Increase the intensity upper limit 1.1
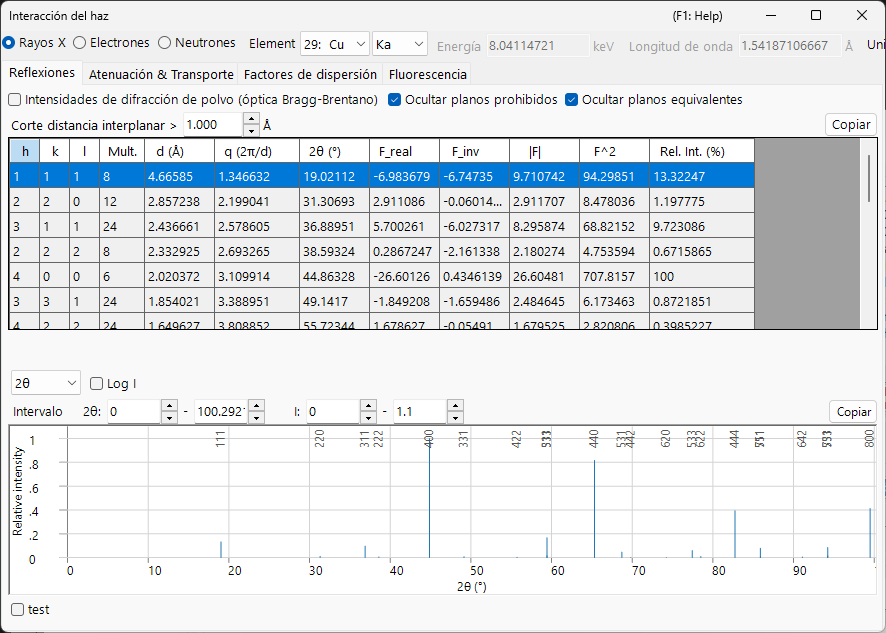This screenshot has width=886, height=633. tap(455, 406)
